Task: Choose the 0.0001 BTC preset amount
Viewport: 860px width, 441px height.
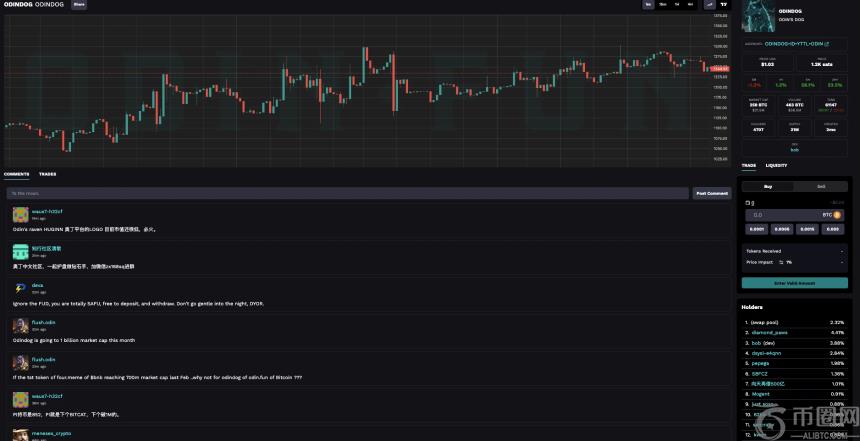Action: [756, 229]
